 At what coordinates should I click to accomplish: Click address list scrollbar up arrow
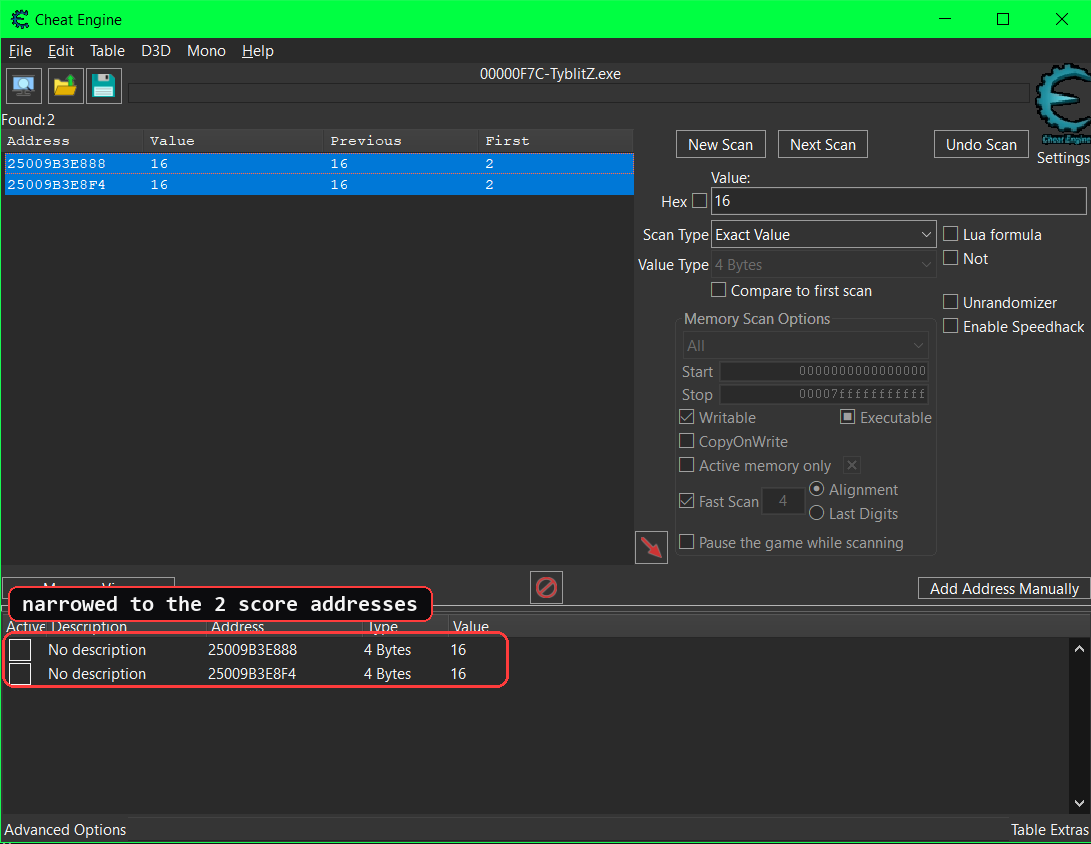(1079, 649)
